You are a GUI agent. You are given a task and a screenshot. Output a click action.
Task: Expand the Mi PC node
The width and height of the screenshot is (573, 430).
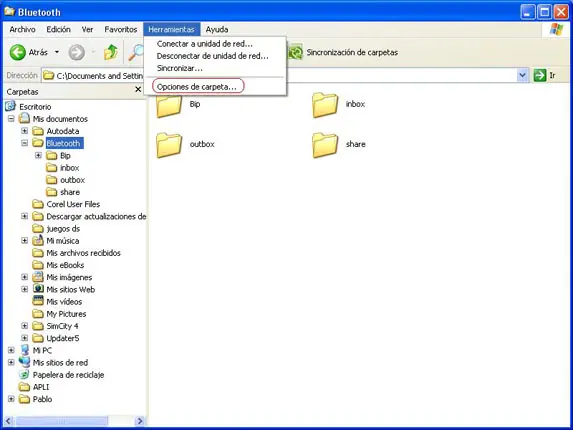pos(11,350)
